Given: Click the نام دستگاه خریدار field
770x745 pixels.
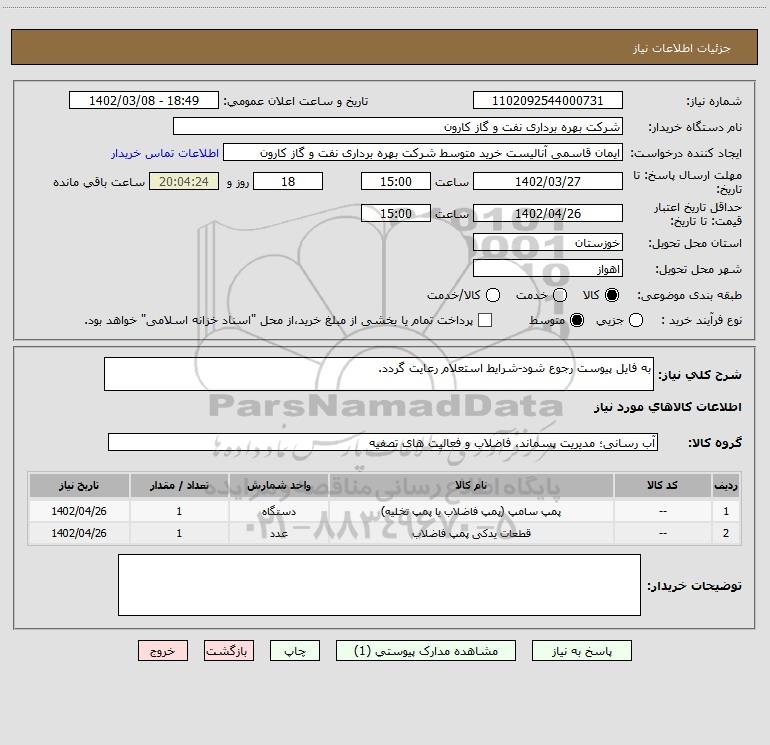Looking at the screenshot, I should [398, 127].
